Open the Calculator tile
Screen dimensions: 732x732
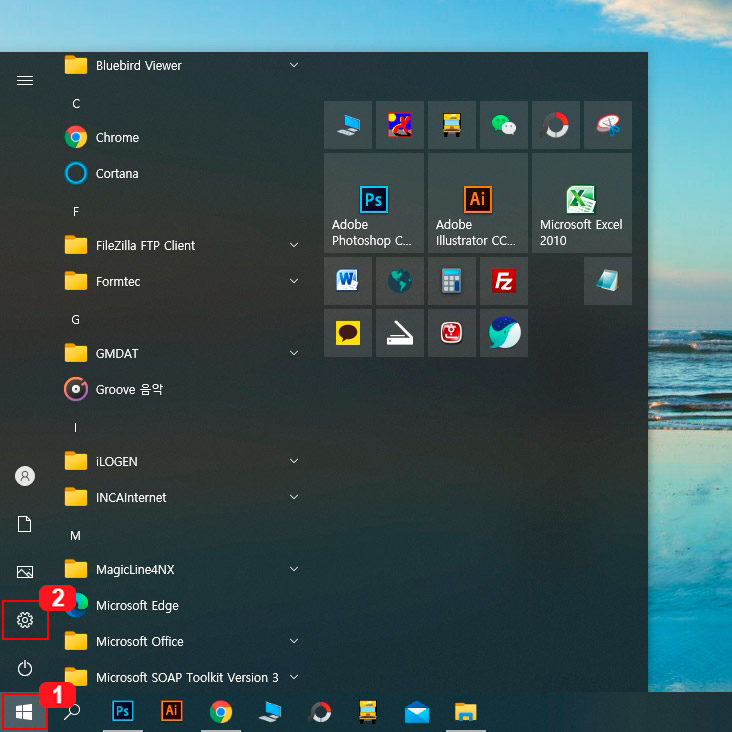click(451, 281)
